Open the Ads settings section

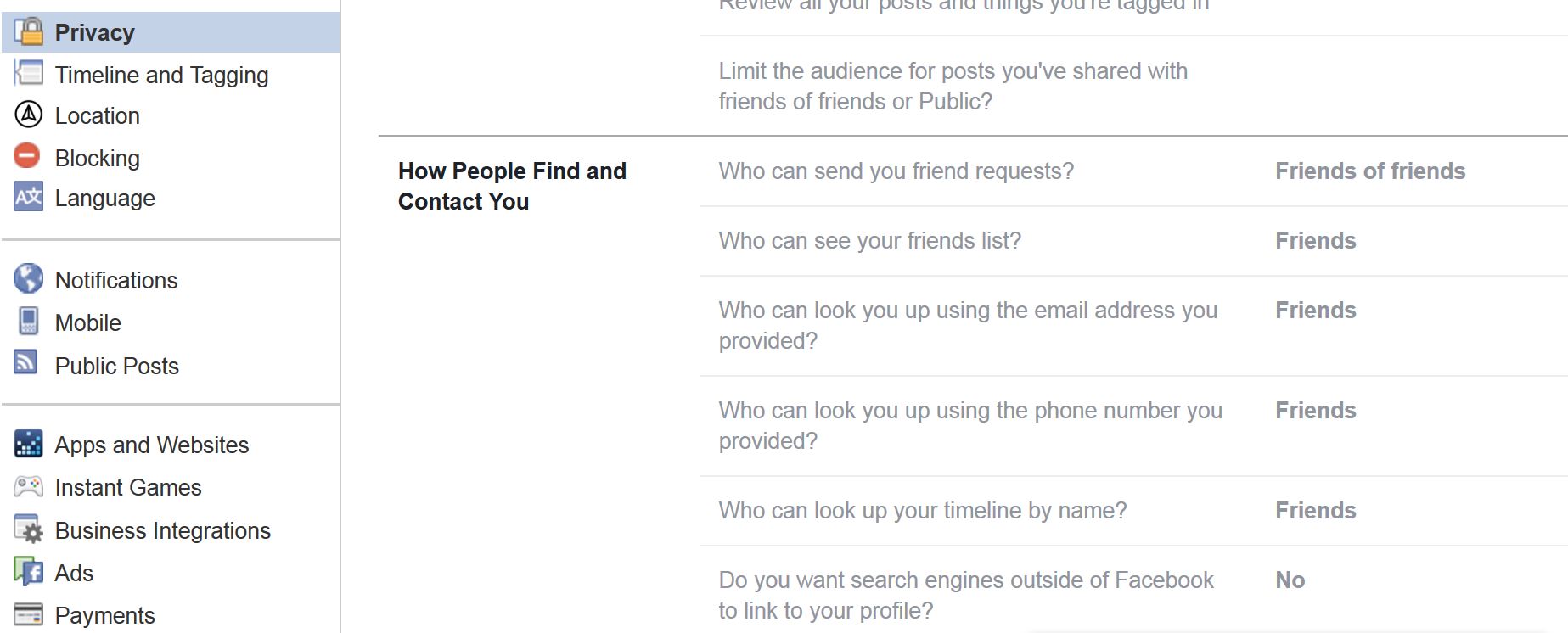(x=74, y=573)
